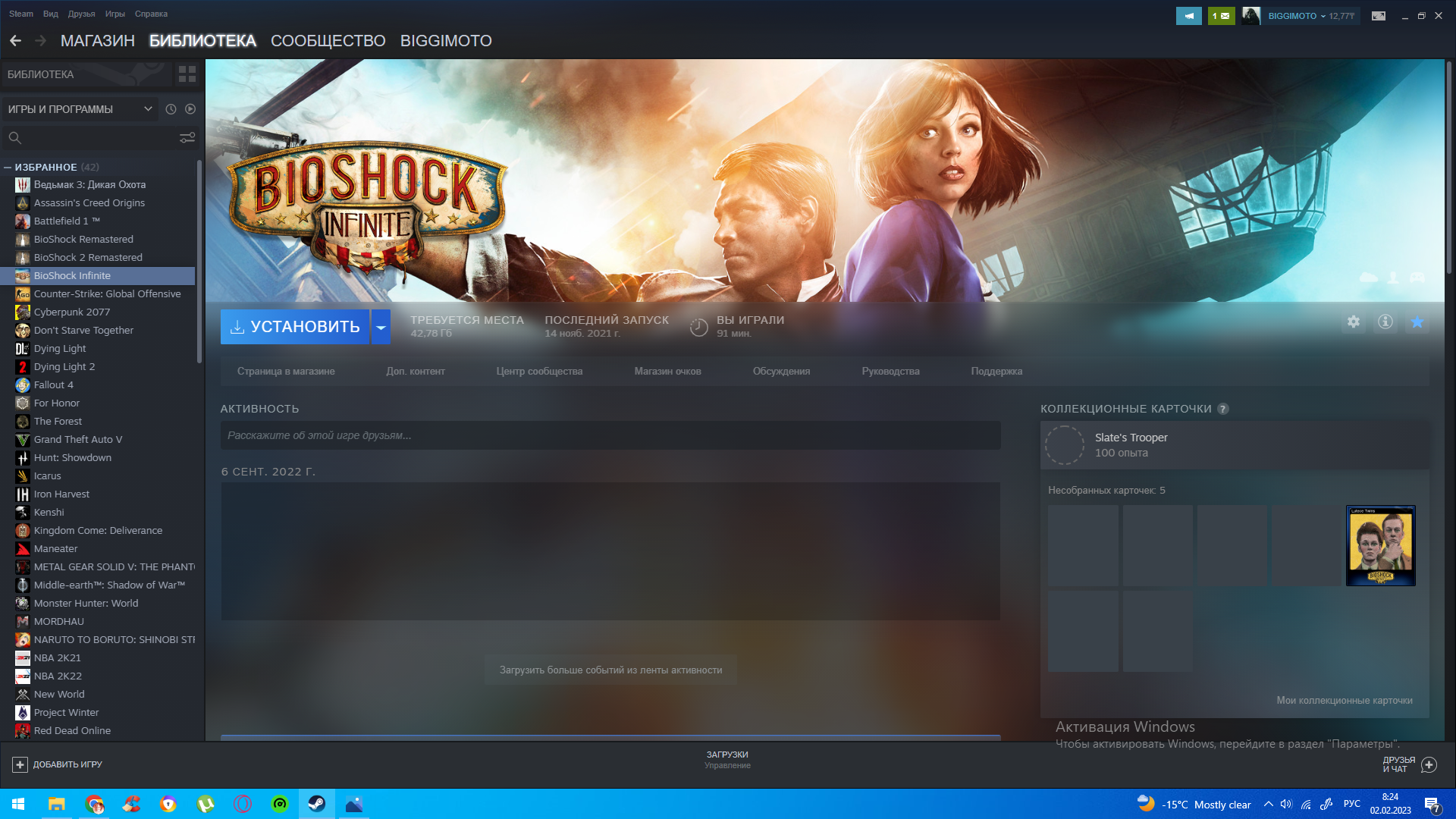Open the Справка menu
This screenshot has width=1456, height=819.
(x=151, y=14)
